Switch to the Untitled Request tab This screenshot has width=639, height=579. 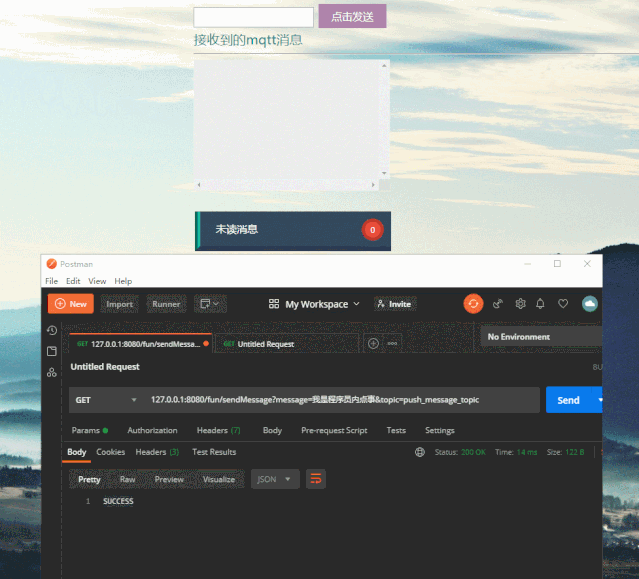pyautogui.click(x=285, y=344)
